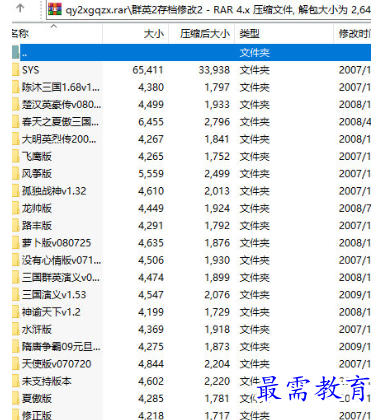Click the size value 4,844
The height and width of the screenshot is (420, 378).
pos(151,364)
